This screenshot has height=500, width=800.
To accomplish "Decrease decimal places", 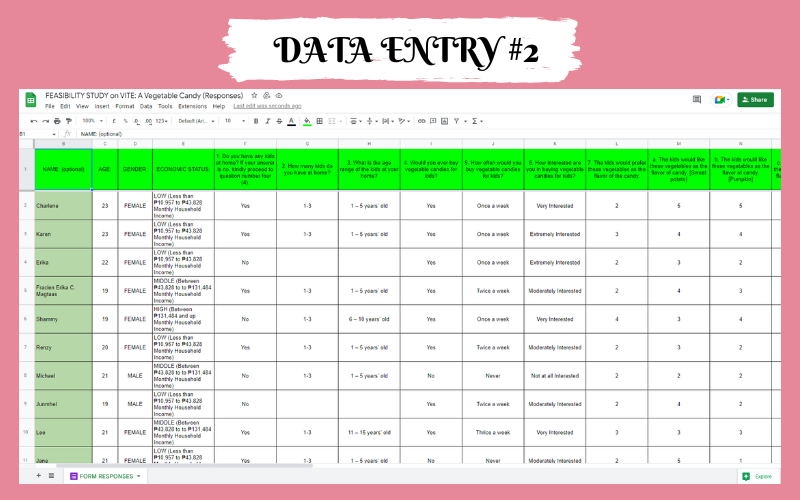I will [136, 121].
